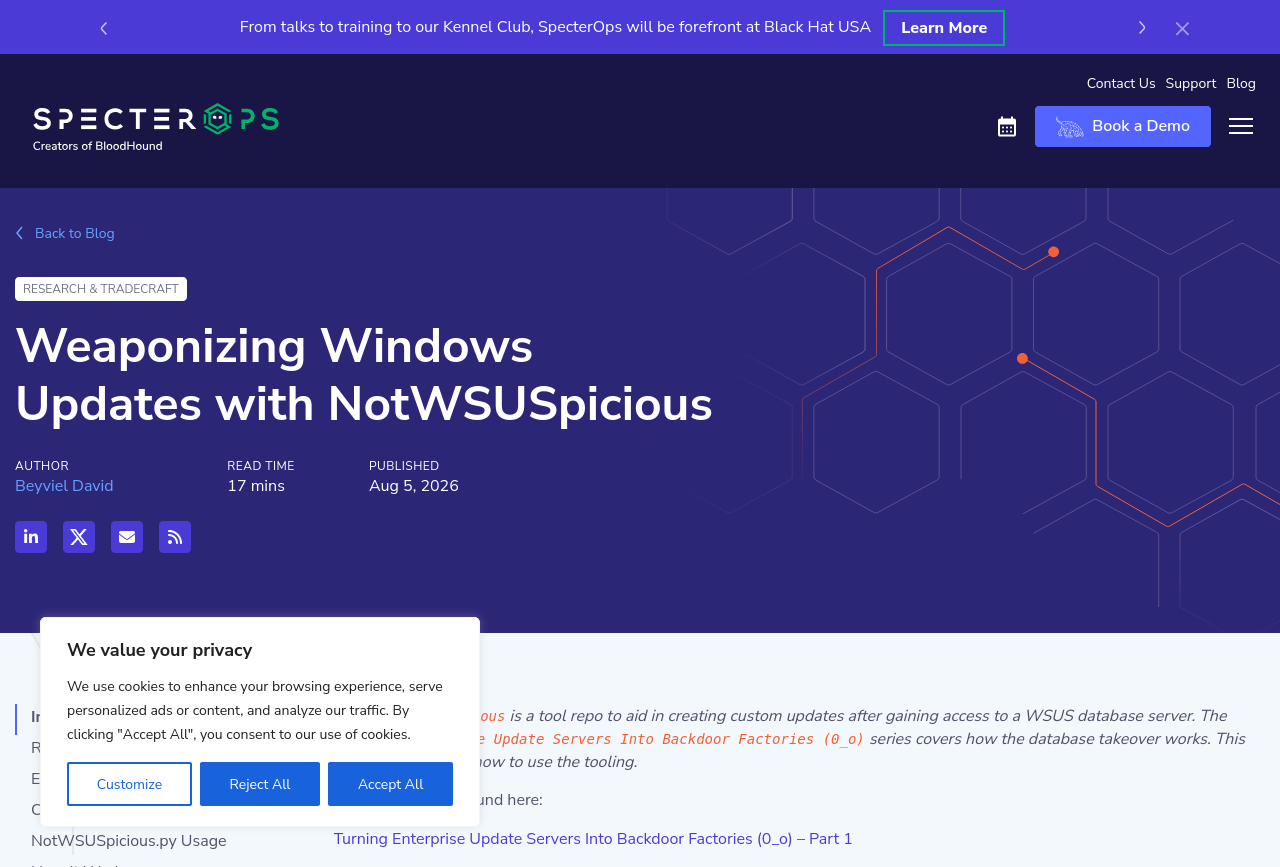
Task: Share the article by email
Action: (x=127, y=537)
